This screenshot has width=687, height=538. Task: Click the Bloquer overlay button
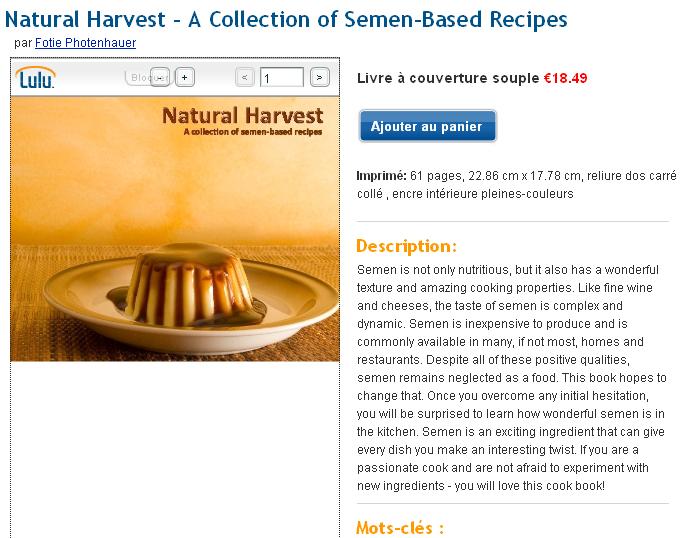click(x=140, y=77)
